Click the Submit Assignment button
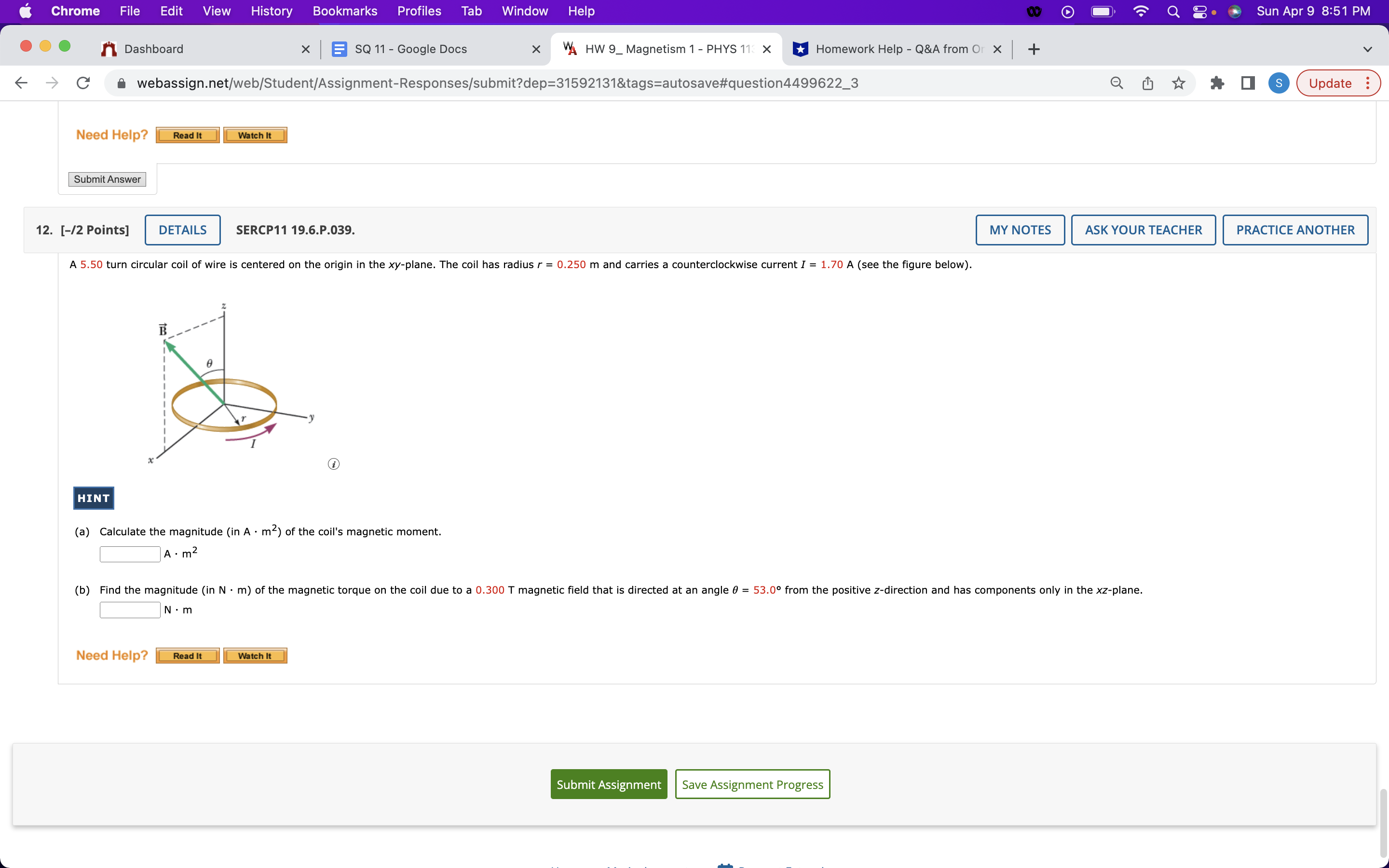The height and width of the screenshot is (868, 1389). (608, 784)
